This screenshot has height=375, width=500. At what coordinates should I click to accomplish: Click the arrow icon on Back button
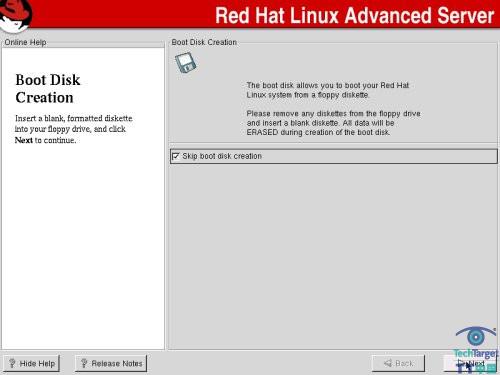click(388, 363)
